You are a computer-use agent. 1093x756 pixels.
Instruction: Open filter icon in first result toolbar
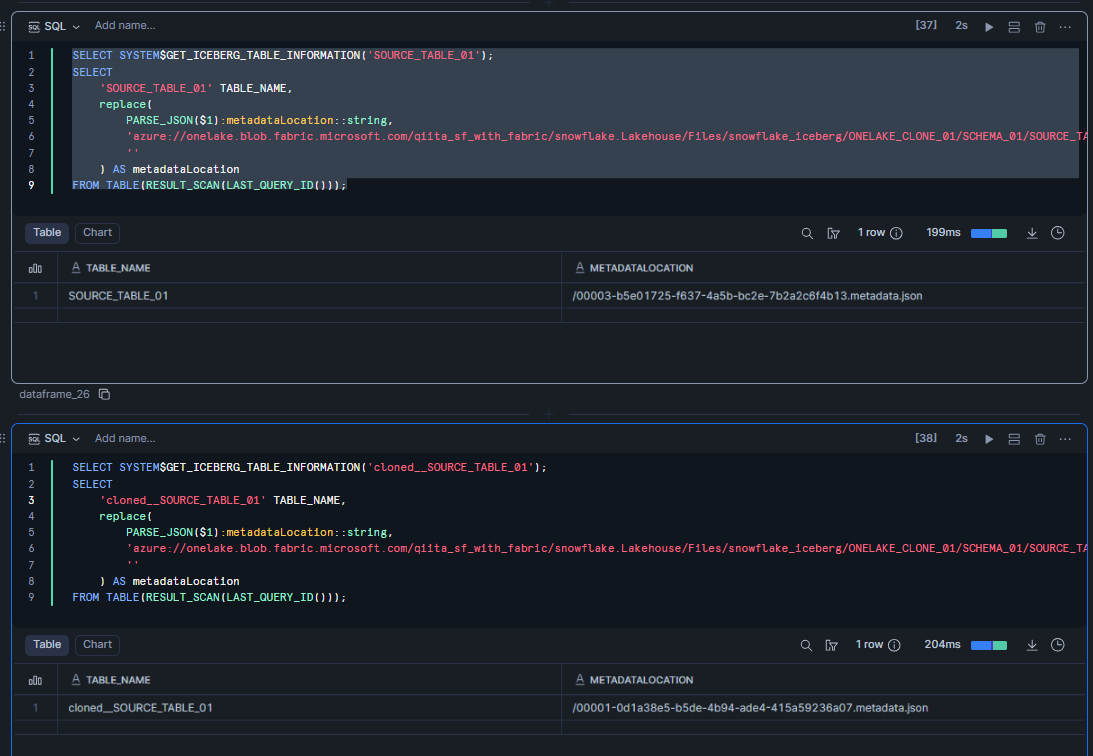pos(833,233)
